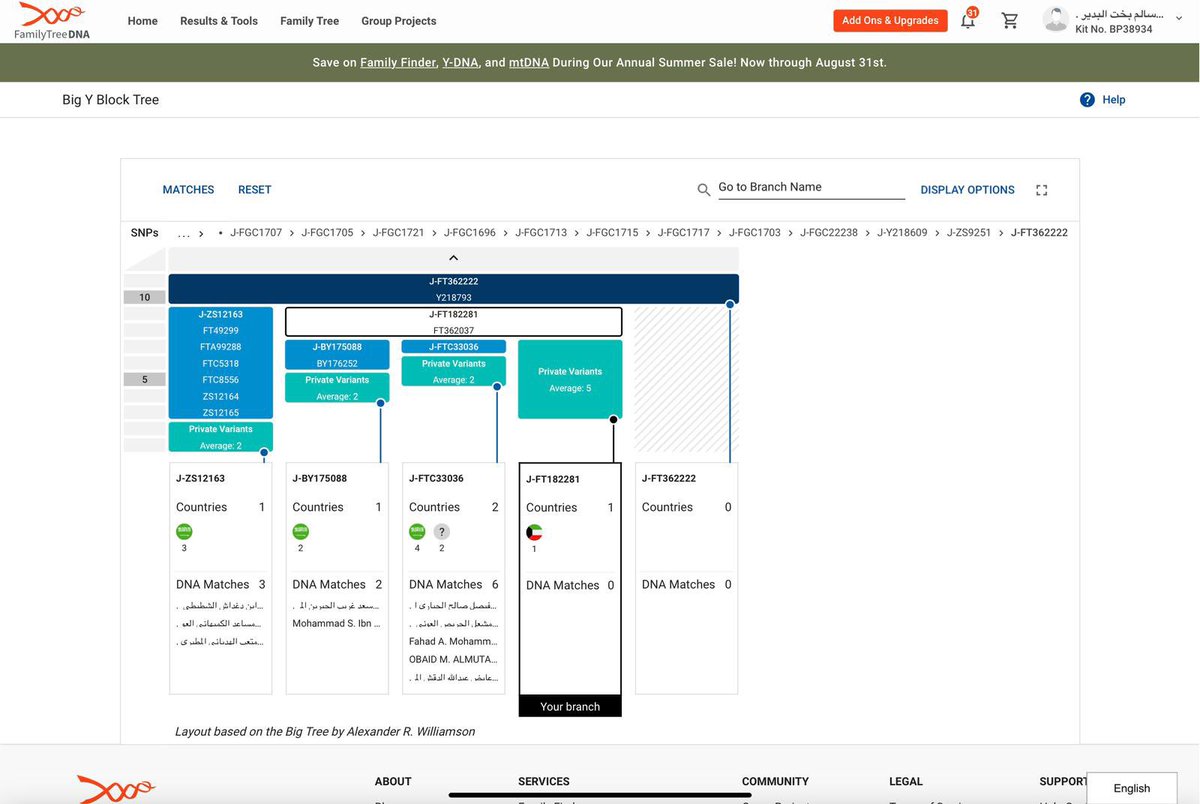This screenshot has width=1200, height=804.
Task: Click the Help question mark icon
Action: [1087, 99]
